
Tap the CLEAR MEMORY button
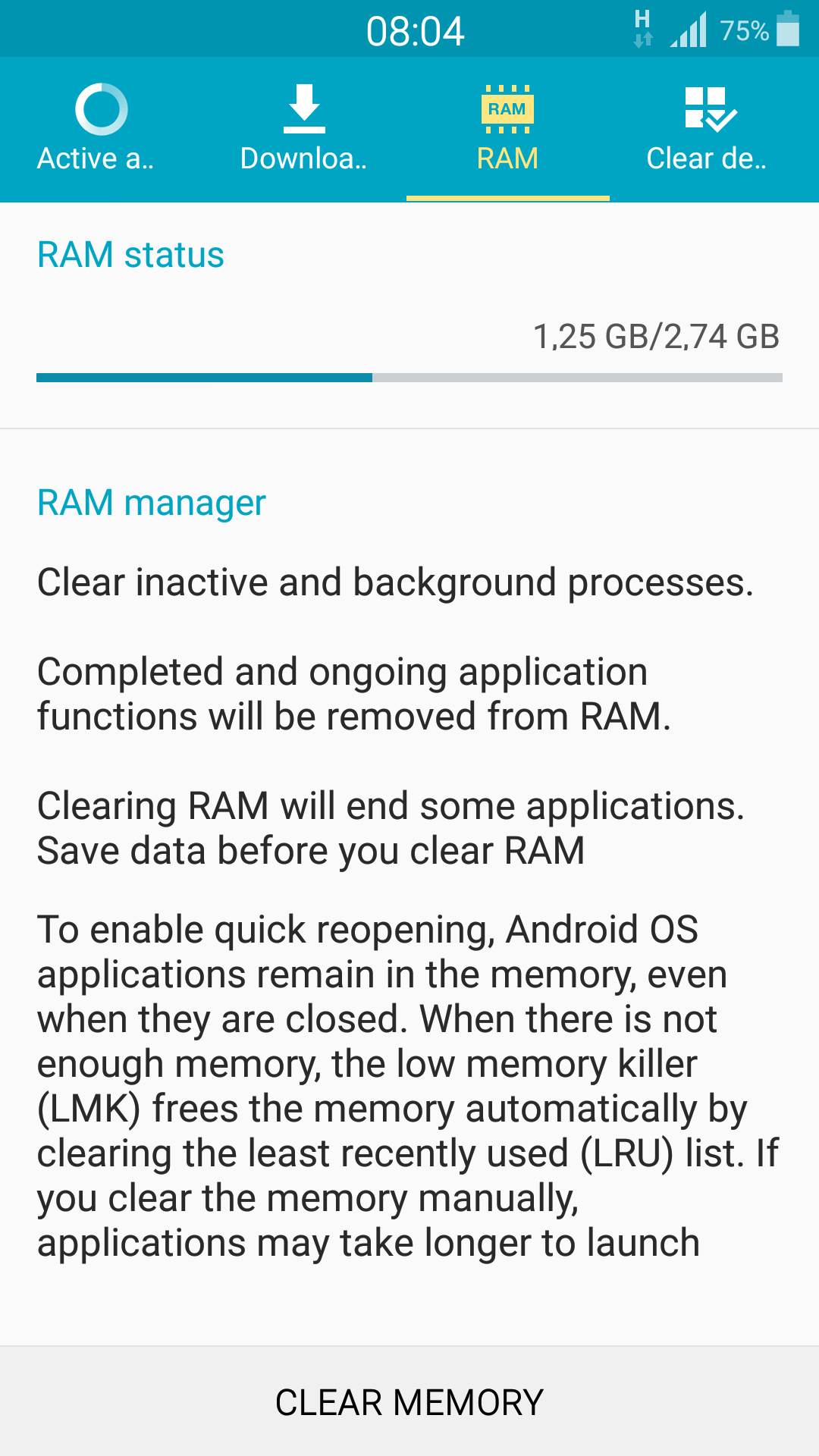tap(409, 1401)
